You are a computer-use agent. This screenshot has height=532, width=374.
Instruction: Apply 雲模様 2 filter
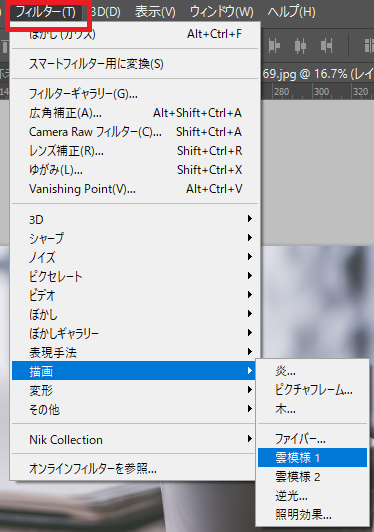312,477
